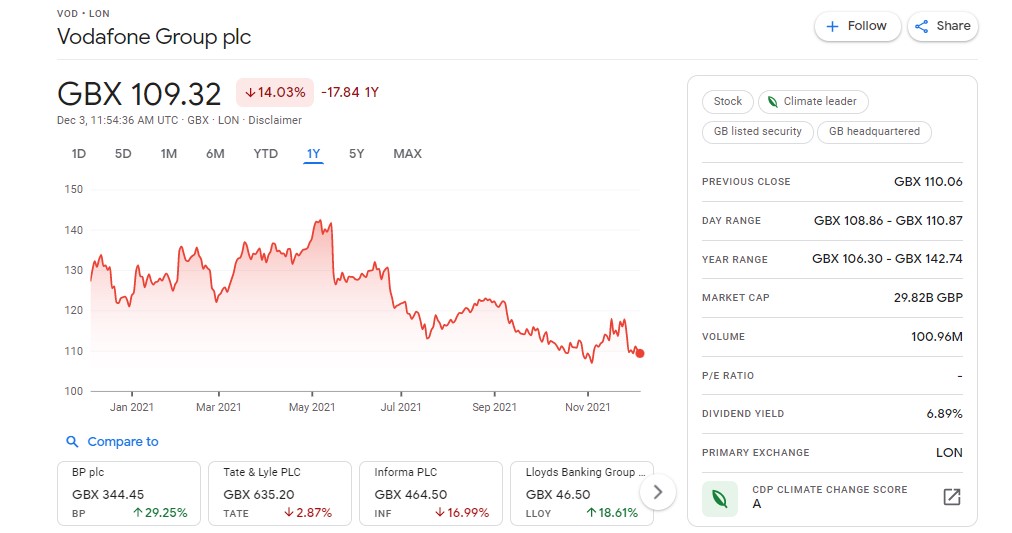Switch chart to 5Y range
Image resolution: width=1012 pixels, height=533 pixels.
[x=356, y=154]
